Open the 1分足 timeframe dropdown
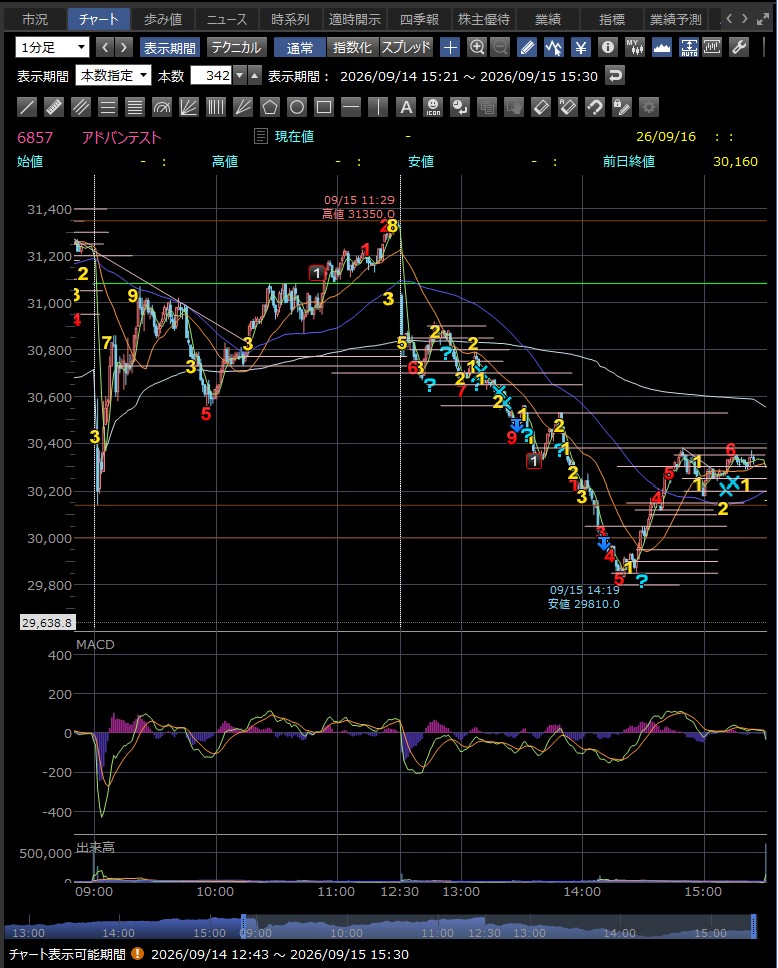Viewport: 778px width, 968px height. point(52,48)
